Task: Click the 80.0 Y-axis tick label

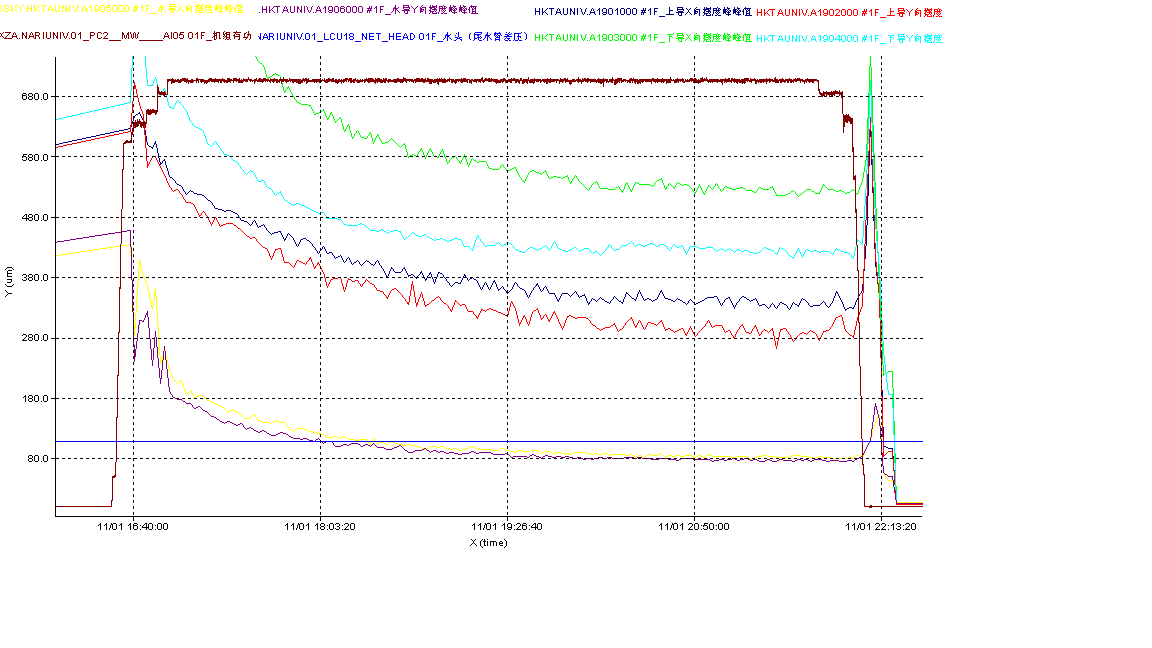Action: [38, 459]
